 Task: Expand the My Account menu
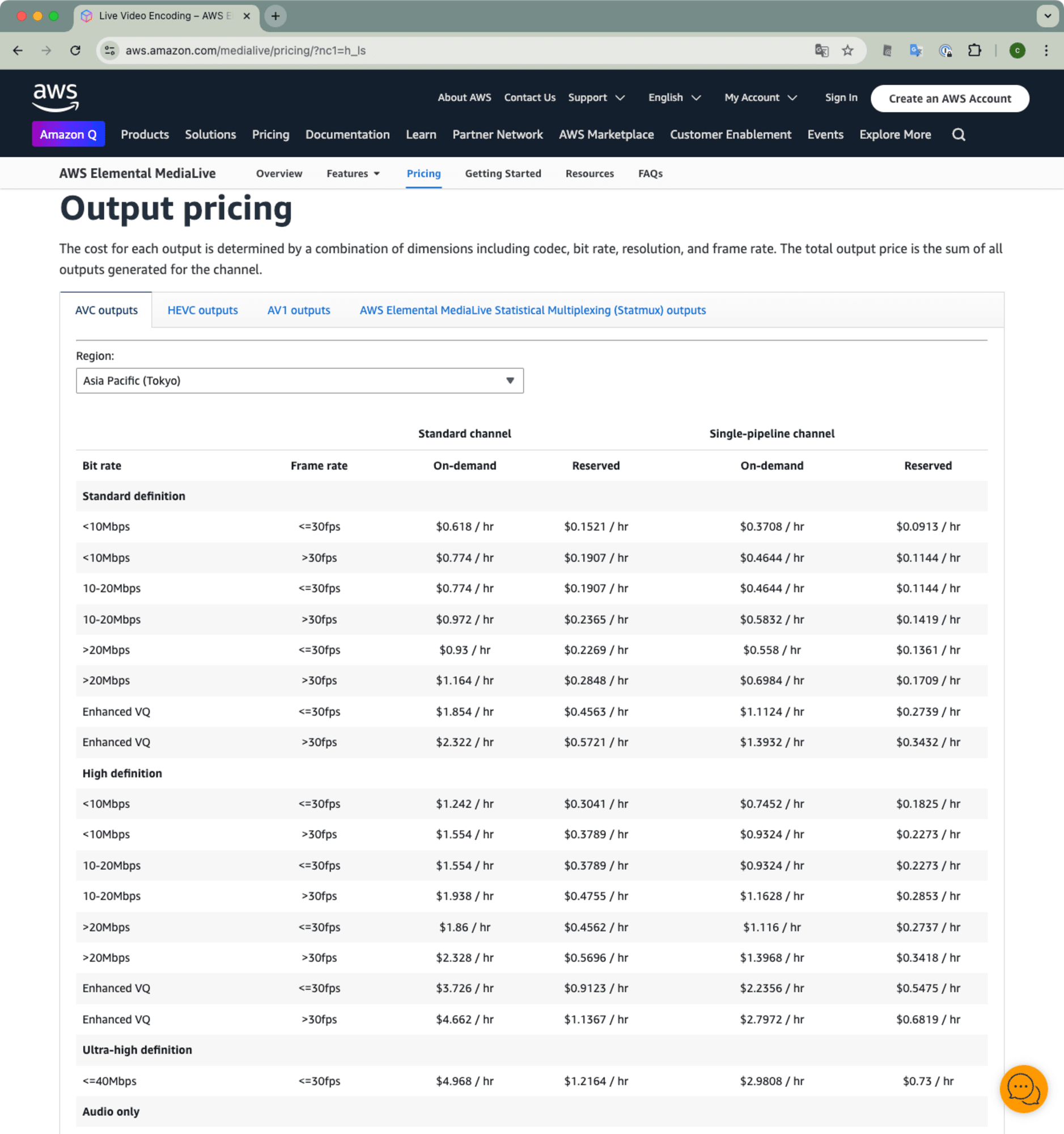[760, 98]
